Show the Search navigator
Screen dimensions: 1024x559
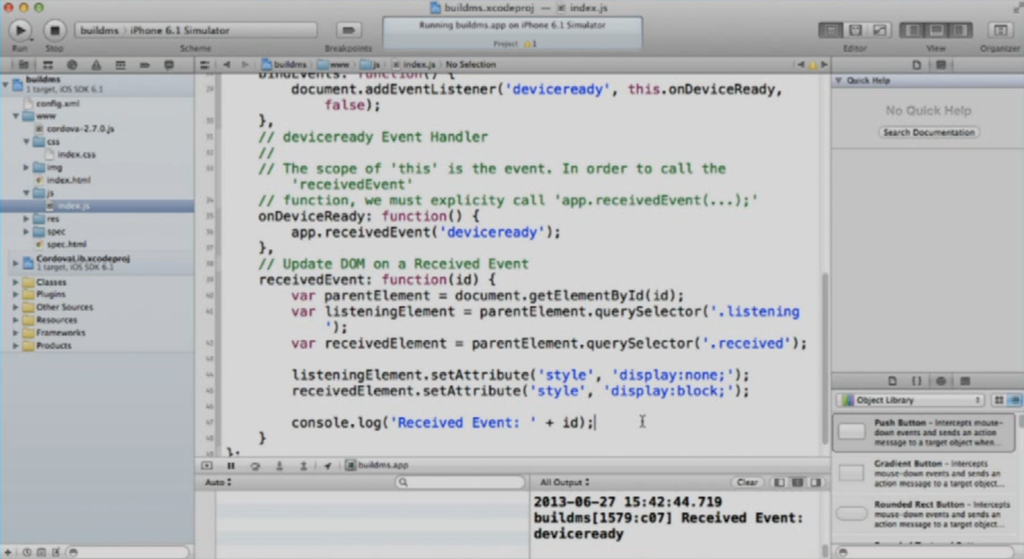click(72, 65)
